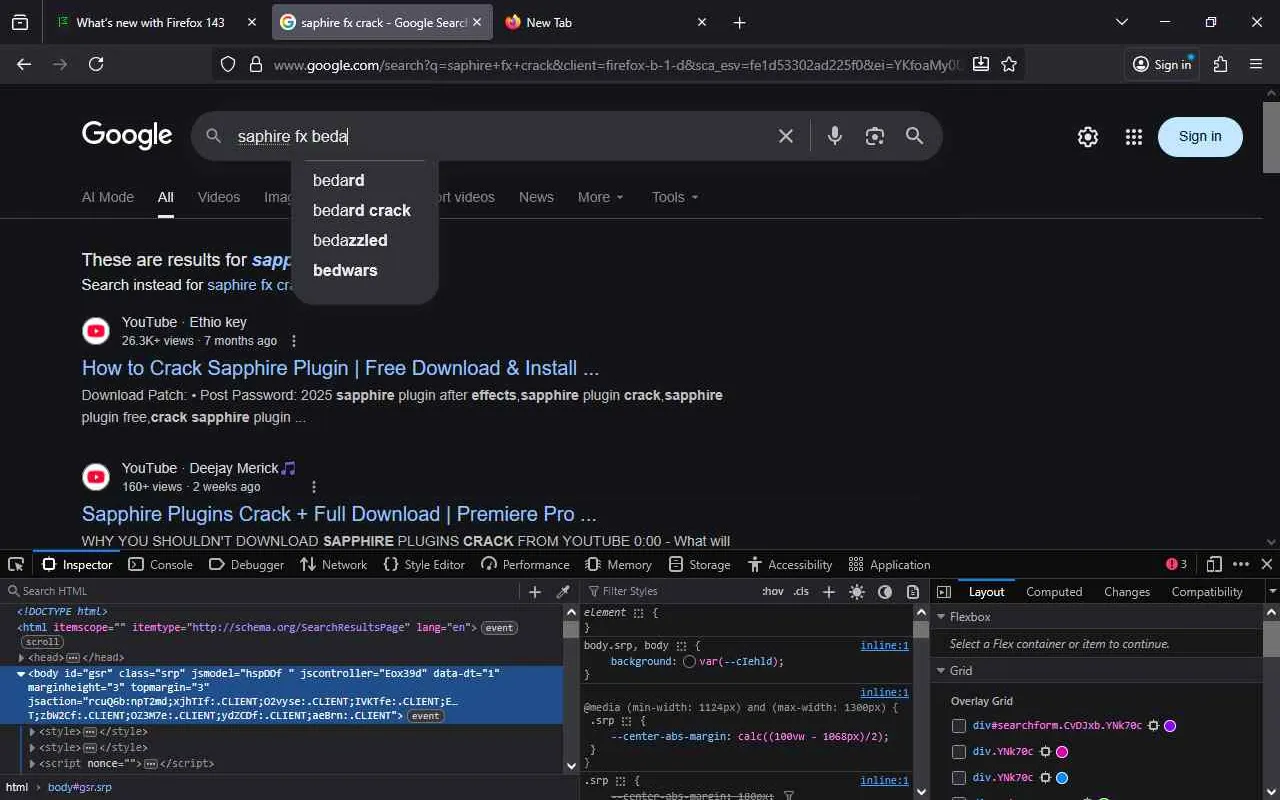Open the pink grid overlay color swatch
This screenshot has height=800, width=1280.
pyautogui.click(x=1062, y=752)
